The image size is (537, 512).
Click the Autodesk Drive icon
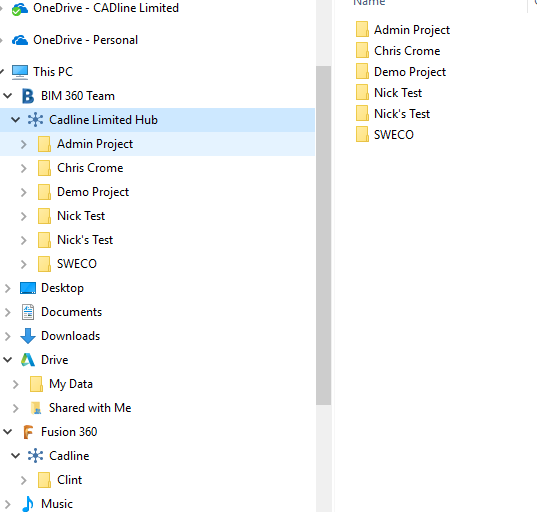point(28,360)
